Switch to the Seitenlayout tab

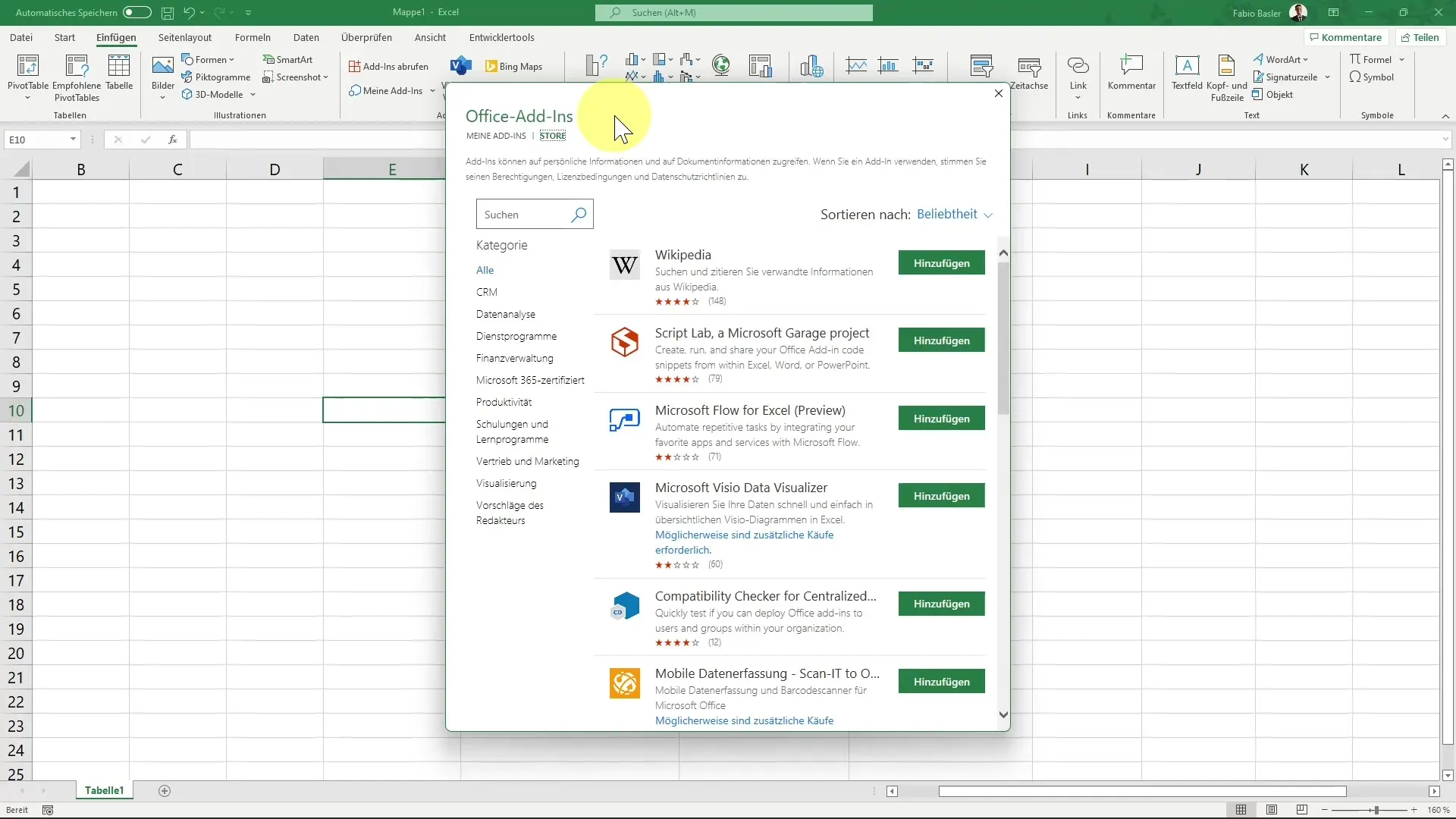point(185,37)
